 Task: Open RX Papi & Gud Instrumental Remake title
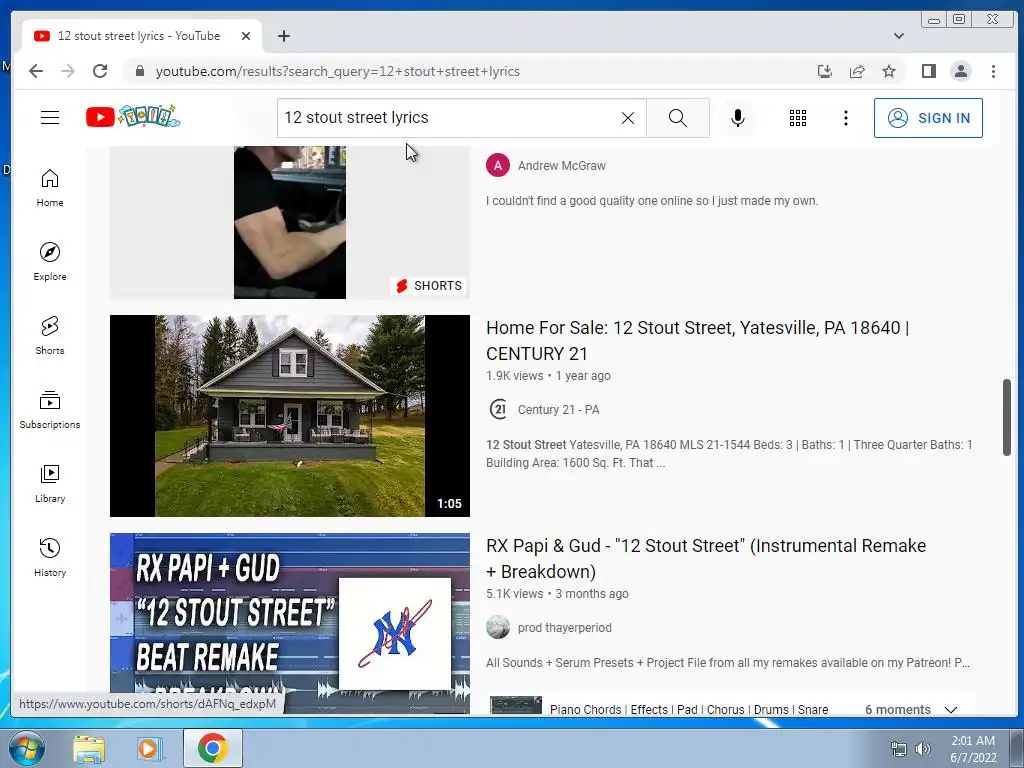tap(706, 558)
